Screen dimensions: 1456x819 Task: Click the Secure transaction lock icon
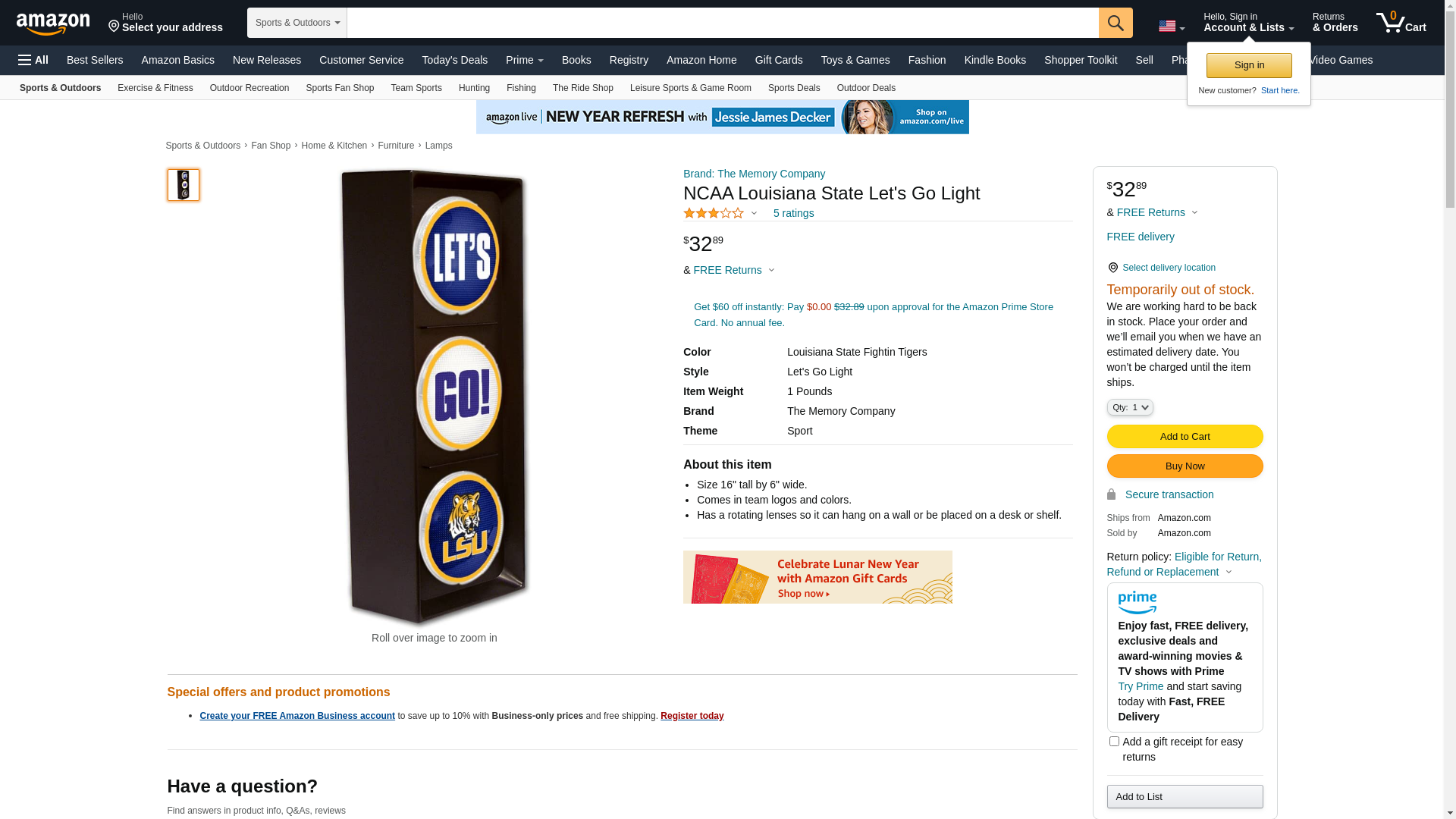click(1111, 494)
